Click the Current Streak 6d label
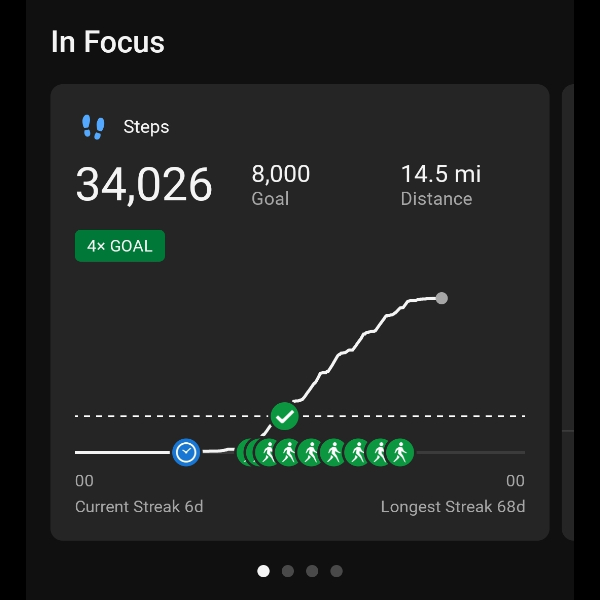 pos(139,506)
